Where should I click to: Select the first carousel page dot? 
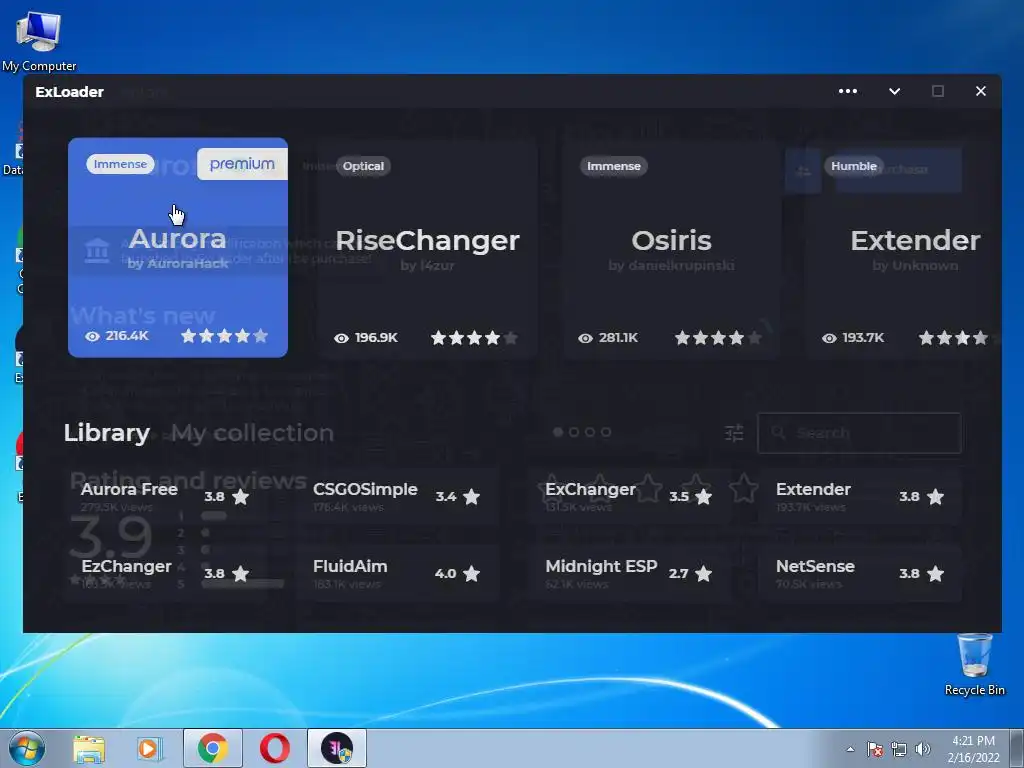558,432
